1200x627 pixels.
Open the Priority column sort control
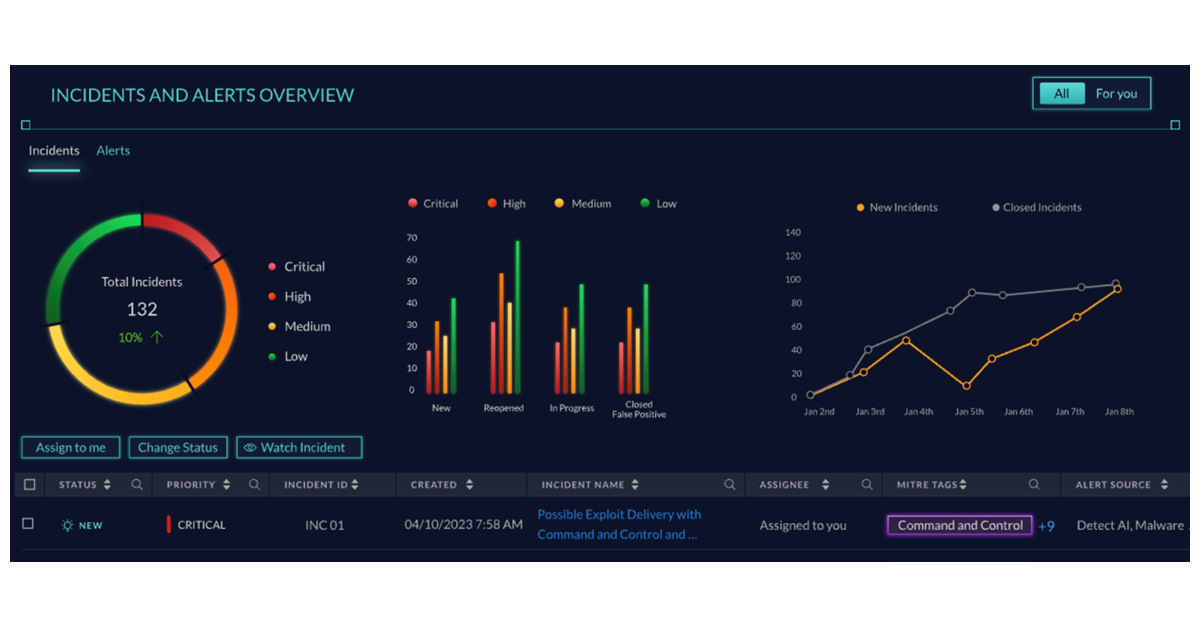coord(227,484)
